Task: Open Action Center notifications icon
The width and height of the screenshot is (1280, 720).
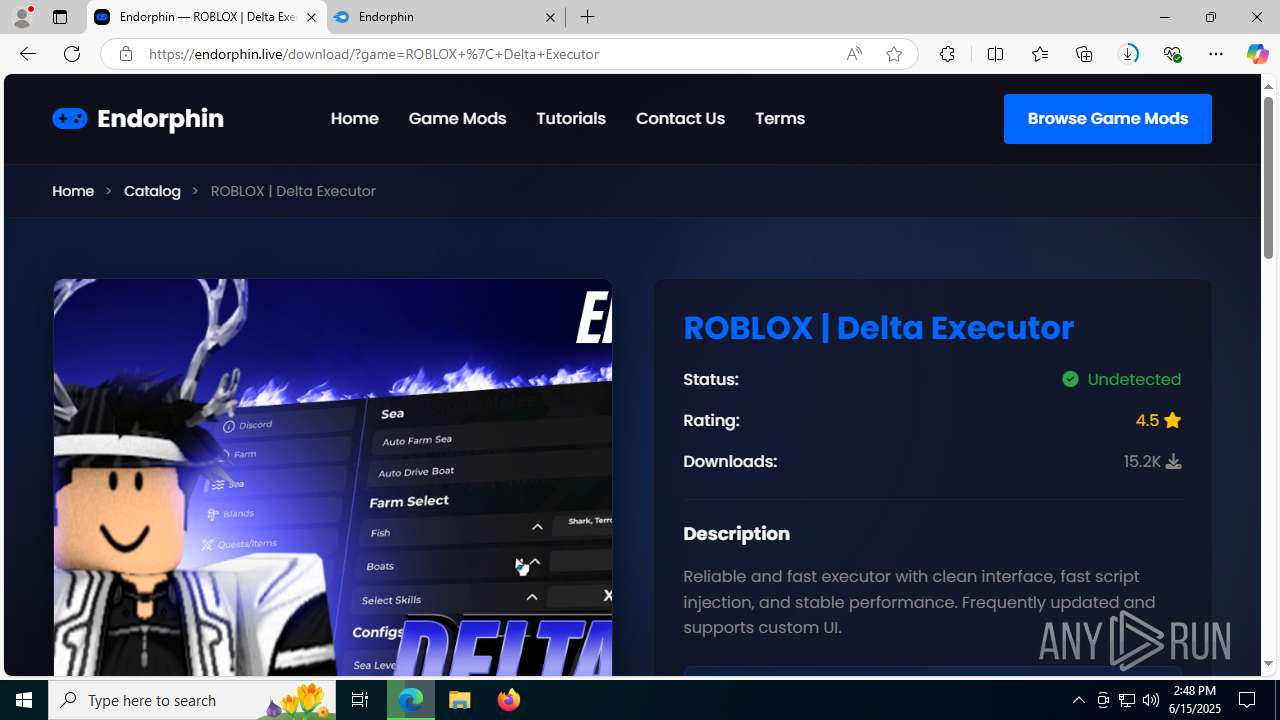Action: coord(1247,700)
